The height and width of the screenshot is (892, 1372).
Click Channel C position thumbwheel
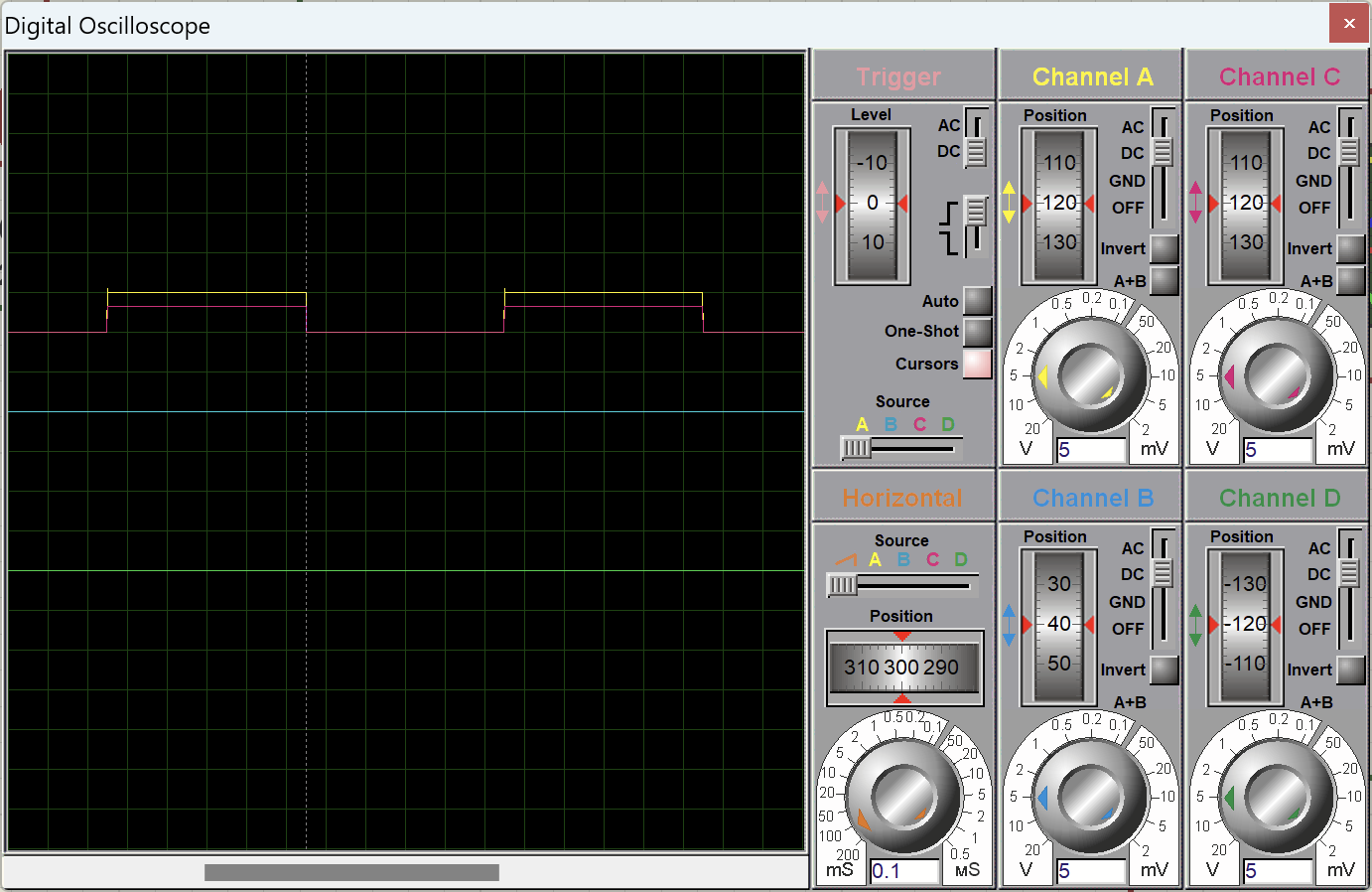click(x=1245, y=205)
